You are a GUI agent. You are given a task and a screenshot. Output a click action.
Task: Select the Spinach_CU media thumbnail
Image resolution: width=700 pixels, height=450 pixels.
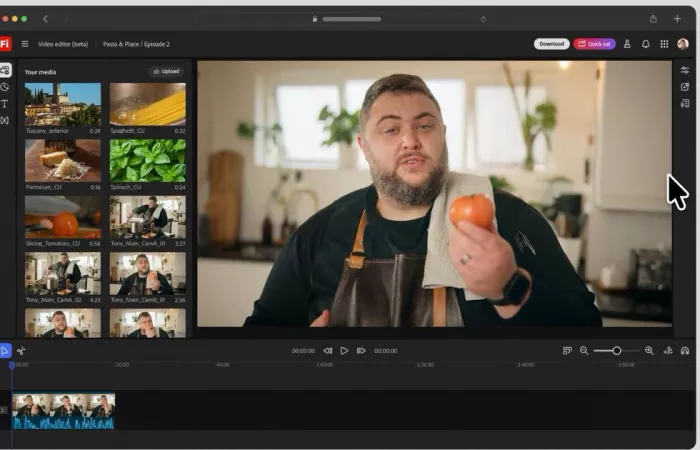pyautogui.click(x=147, y=160)
